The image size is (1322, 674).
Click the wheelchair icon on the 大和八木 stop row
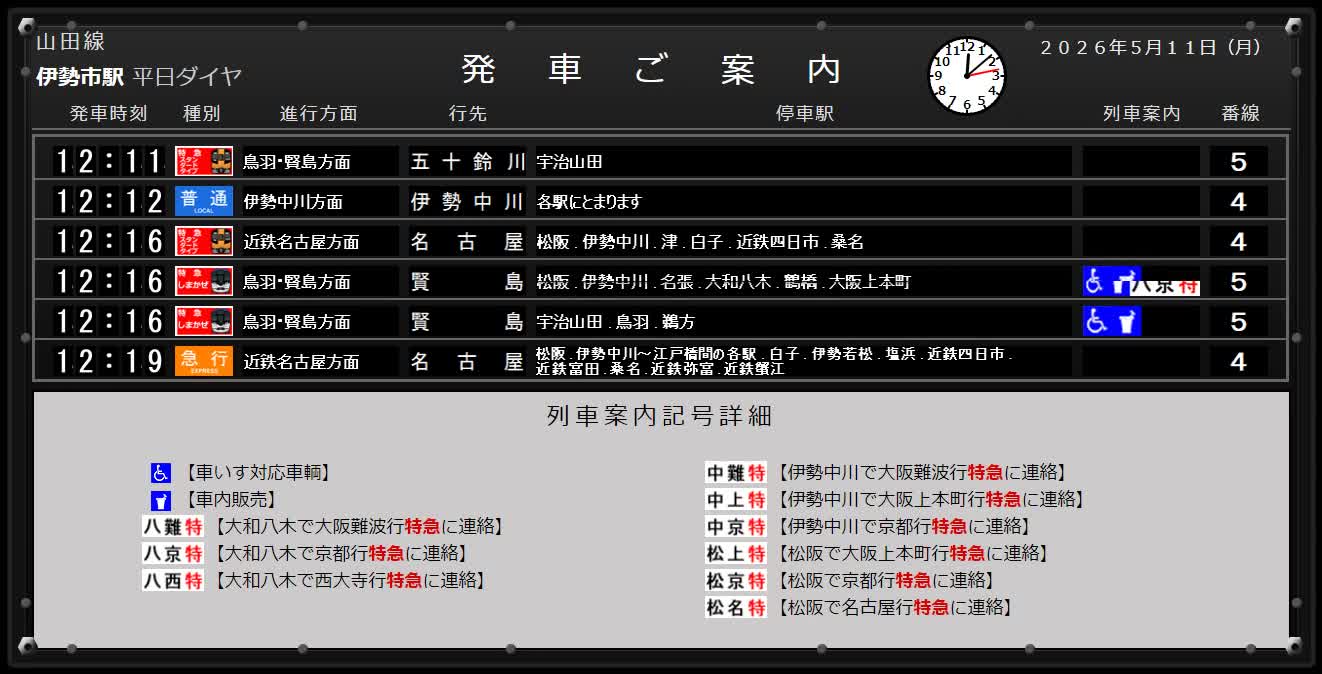[1097, 281]
